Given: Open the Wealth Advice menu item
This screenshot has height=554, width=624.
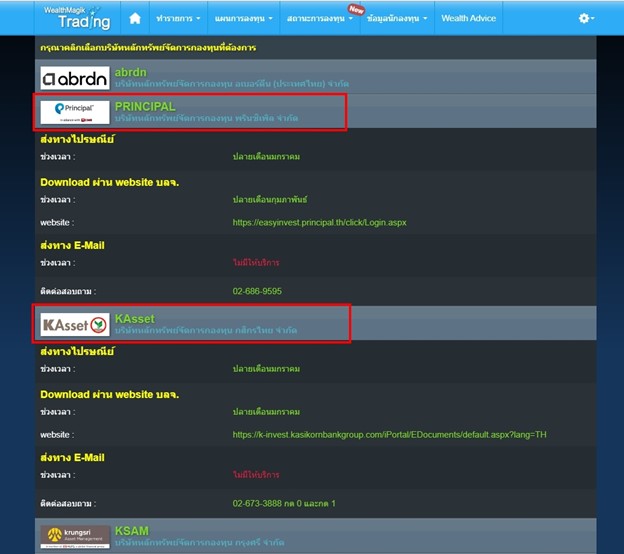Looking at the screenshot, I should point(468,18).
